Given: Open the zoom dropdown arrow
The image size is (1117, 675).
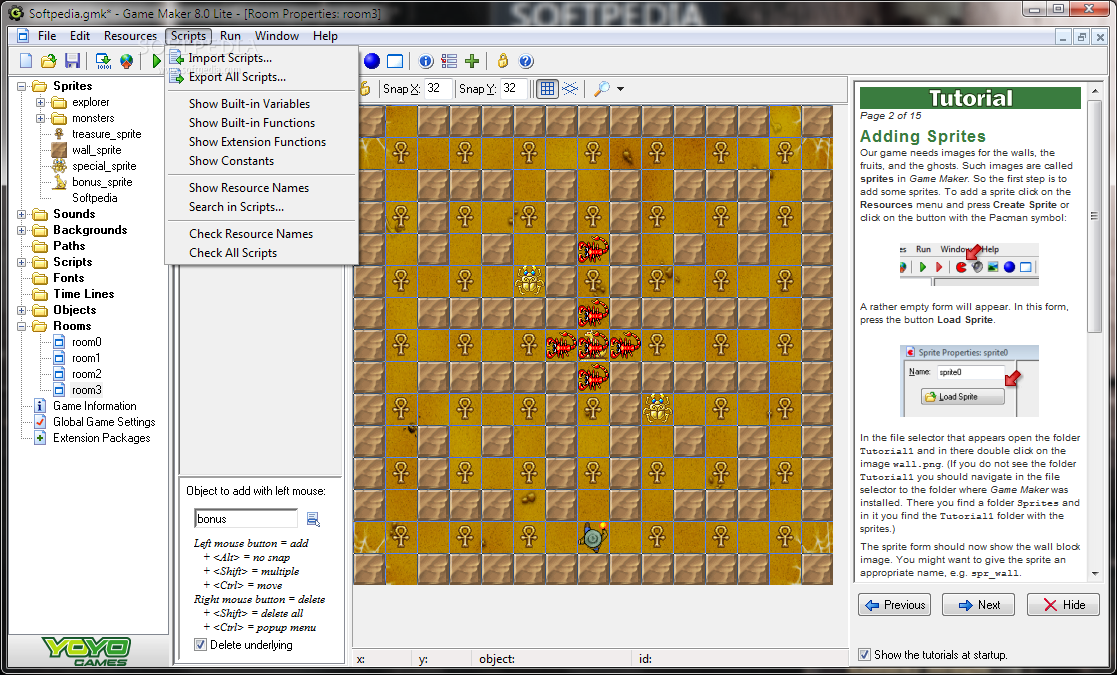Looking at the screenshot, I should coord(620,89).
